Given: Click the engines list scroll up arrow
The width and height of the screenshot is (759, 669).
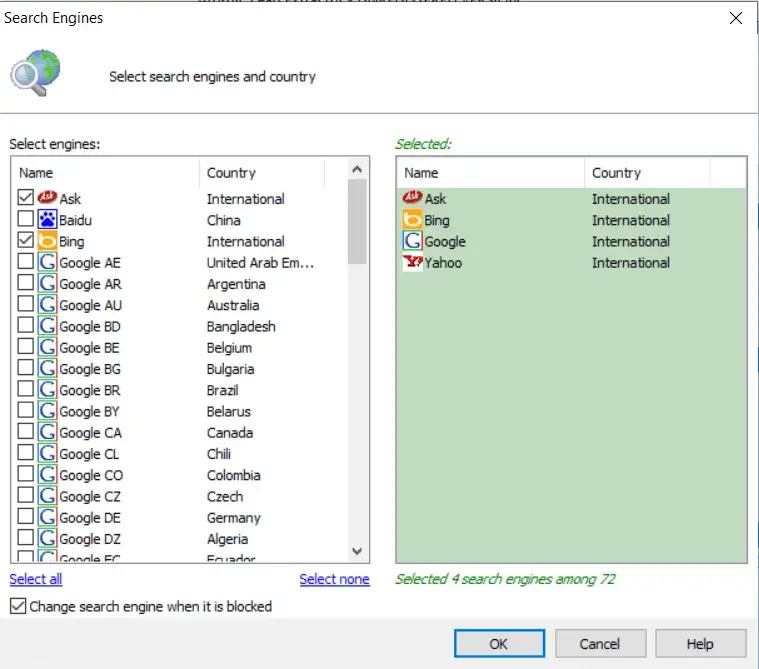Looking at the screenshot, I should coord(357,169).
